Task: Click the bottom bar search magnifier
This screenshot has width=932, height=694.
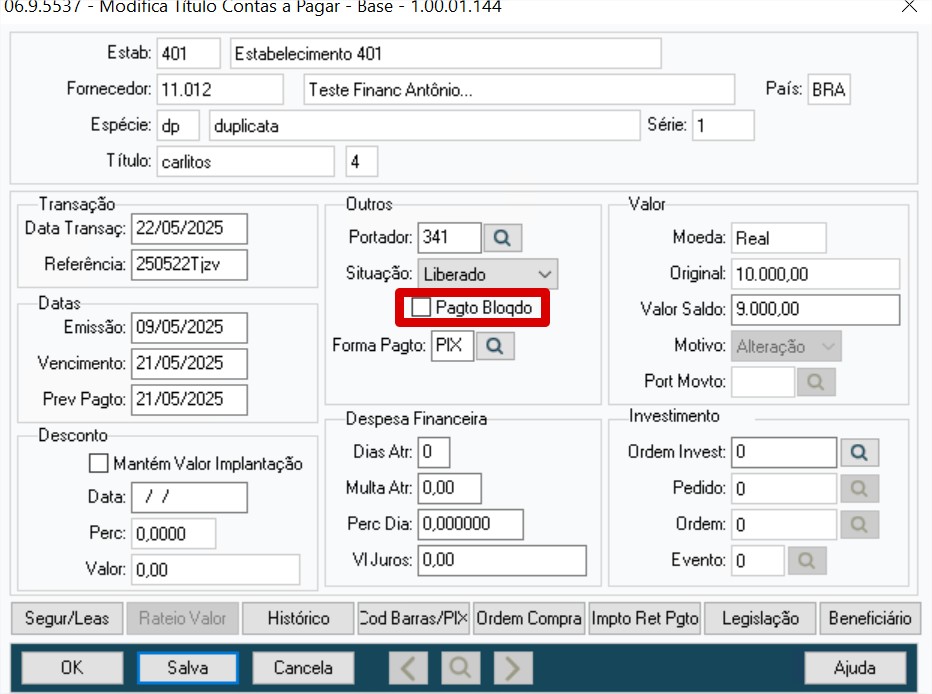Action: [461, 667]
